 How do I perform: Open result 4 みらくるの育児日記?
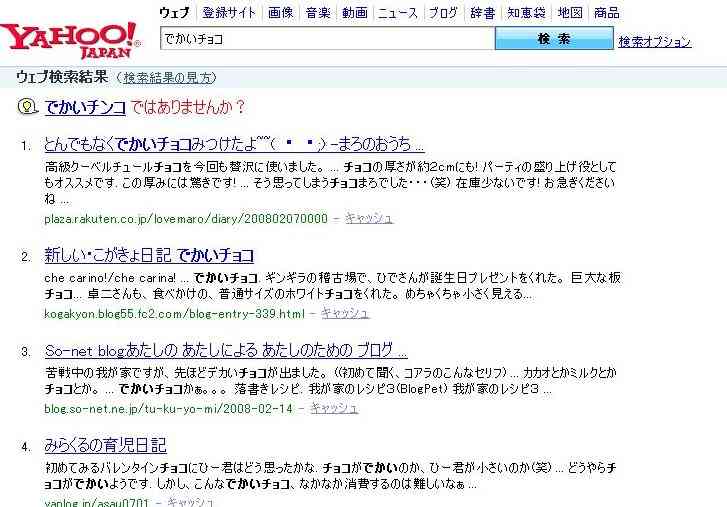point(105,445)
